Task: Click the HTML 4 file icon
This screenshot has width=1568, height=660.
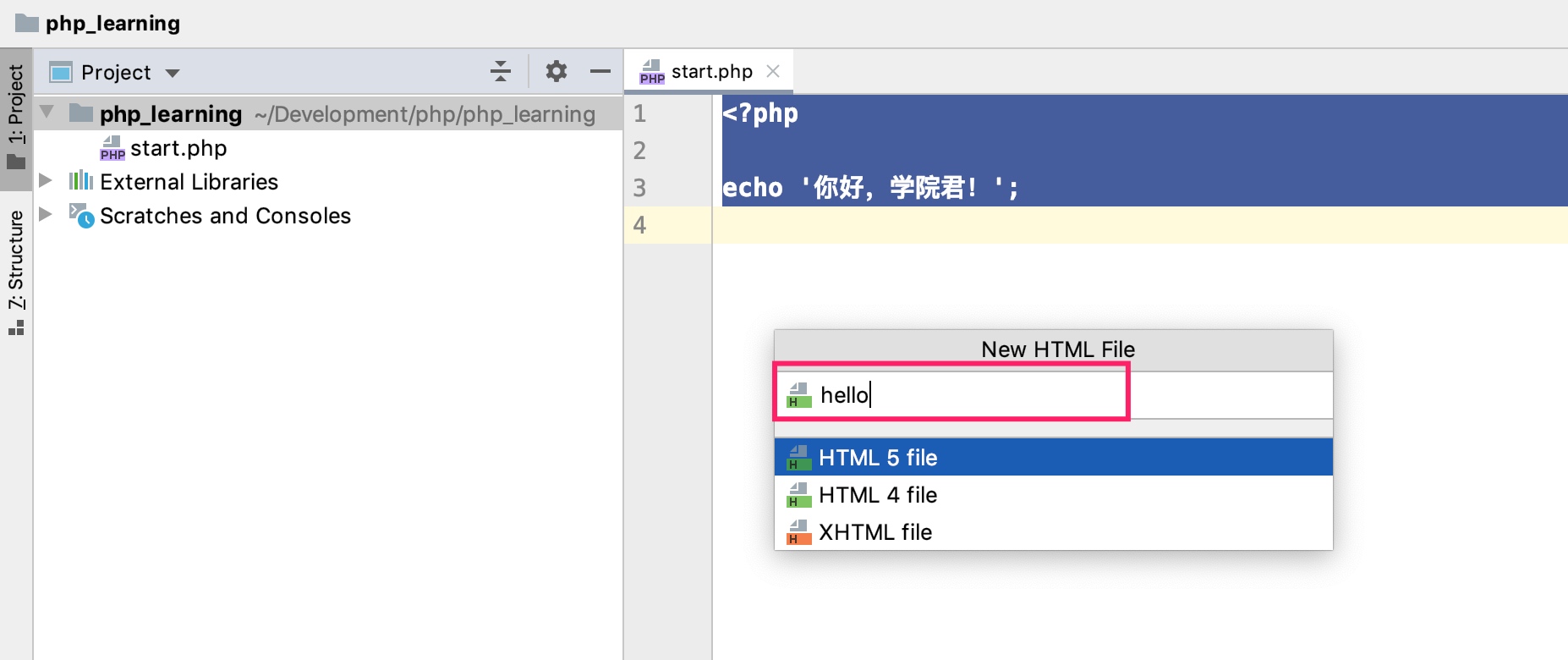Action: click(798, 495)
